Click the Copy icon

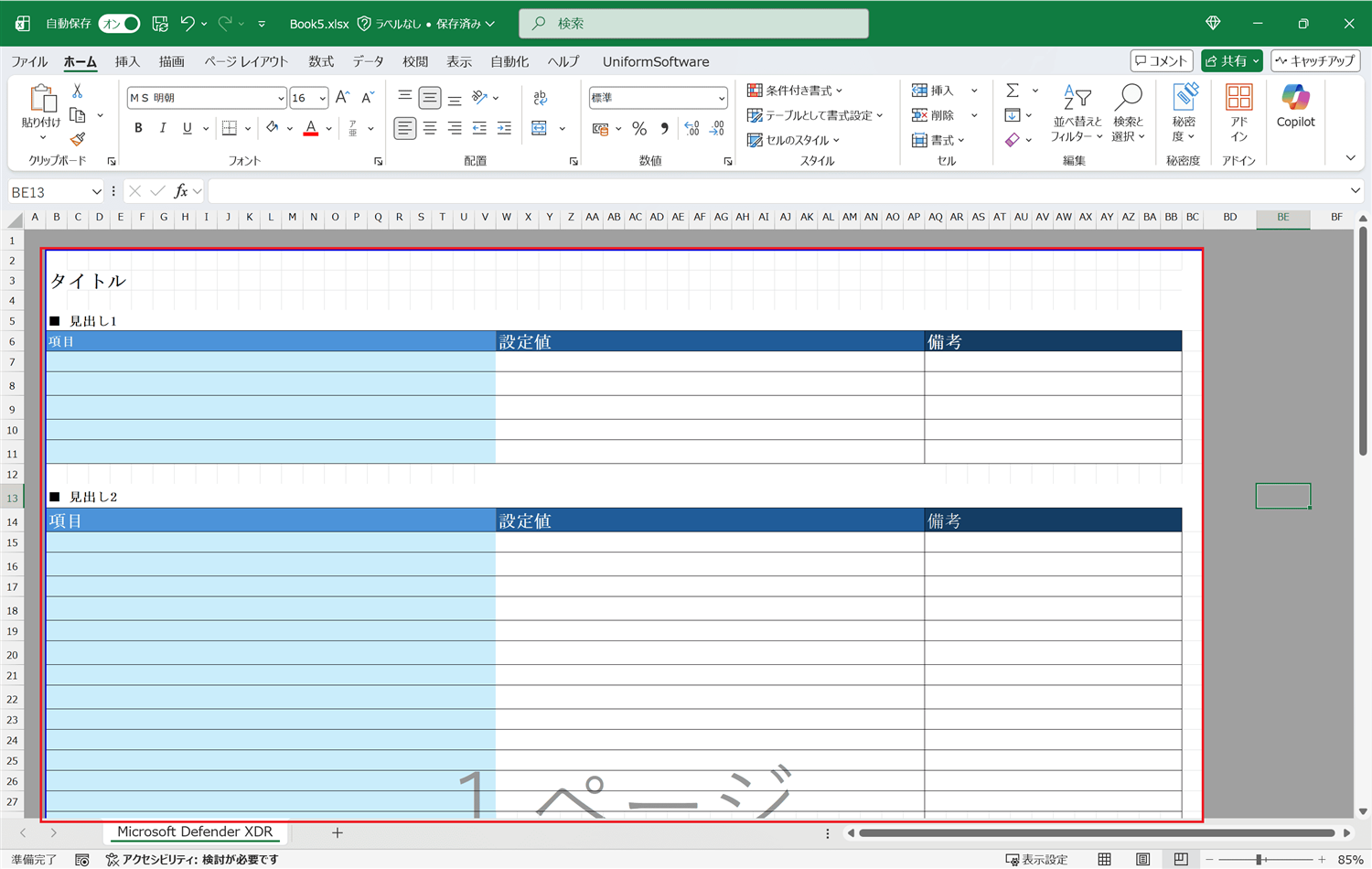pyautogui.click(x=78, y=115)
